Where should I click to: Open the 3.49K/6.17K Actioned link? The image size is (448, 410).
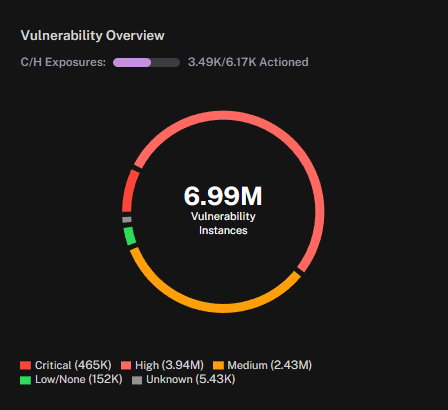point(248,62)
